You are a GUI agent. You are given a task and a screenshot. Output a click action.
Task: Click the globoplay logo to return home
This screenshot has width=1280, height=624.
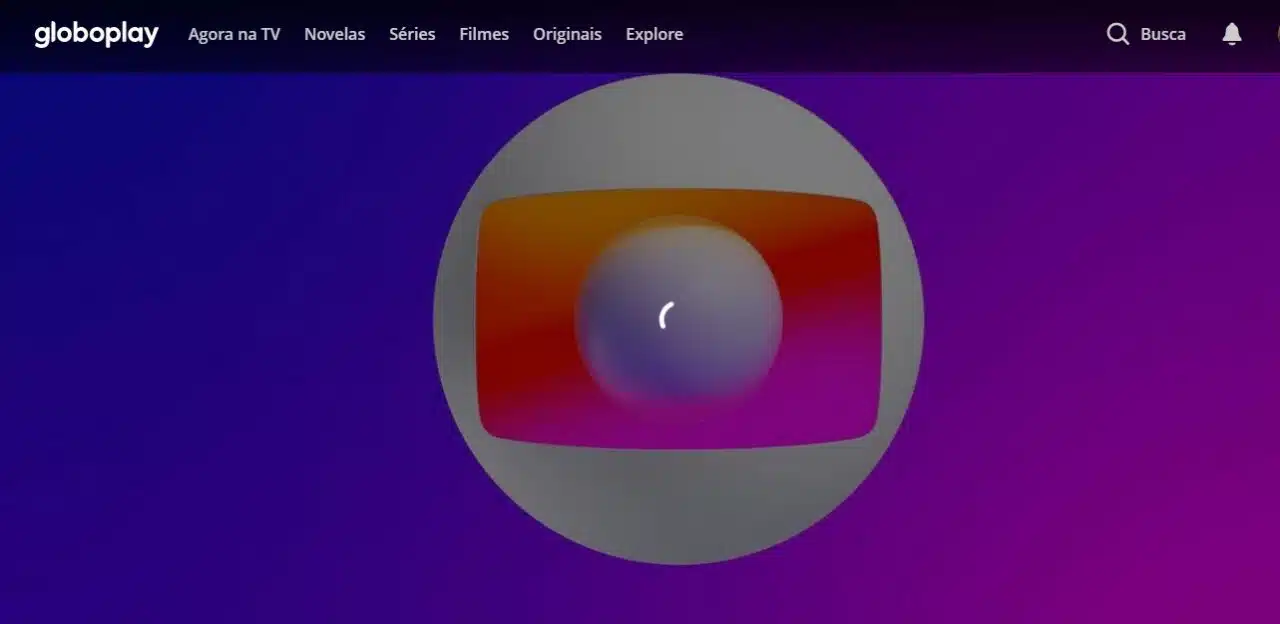pos(95,33)
